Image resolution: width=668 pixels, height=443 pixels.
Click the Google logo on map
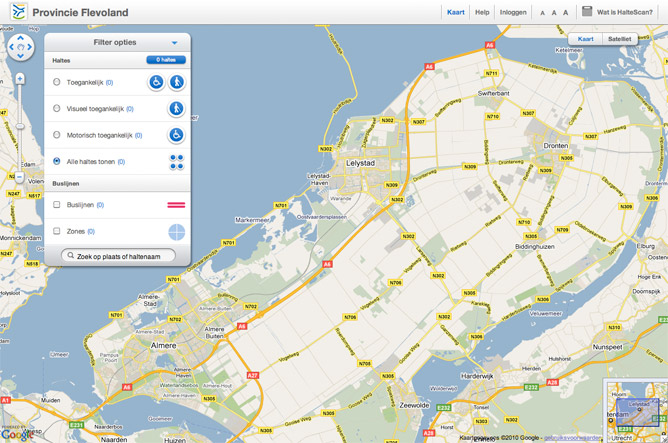click(x=17, y=434)
